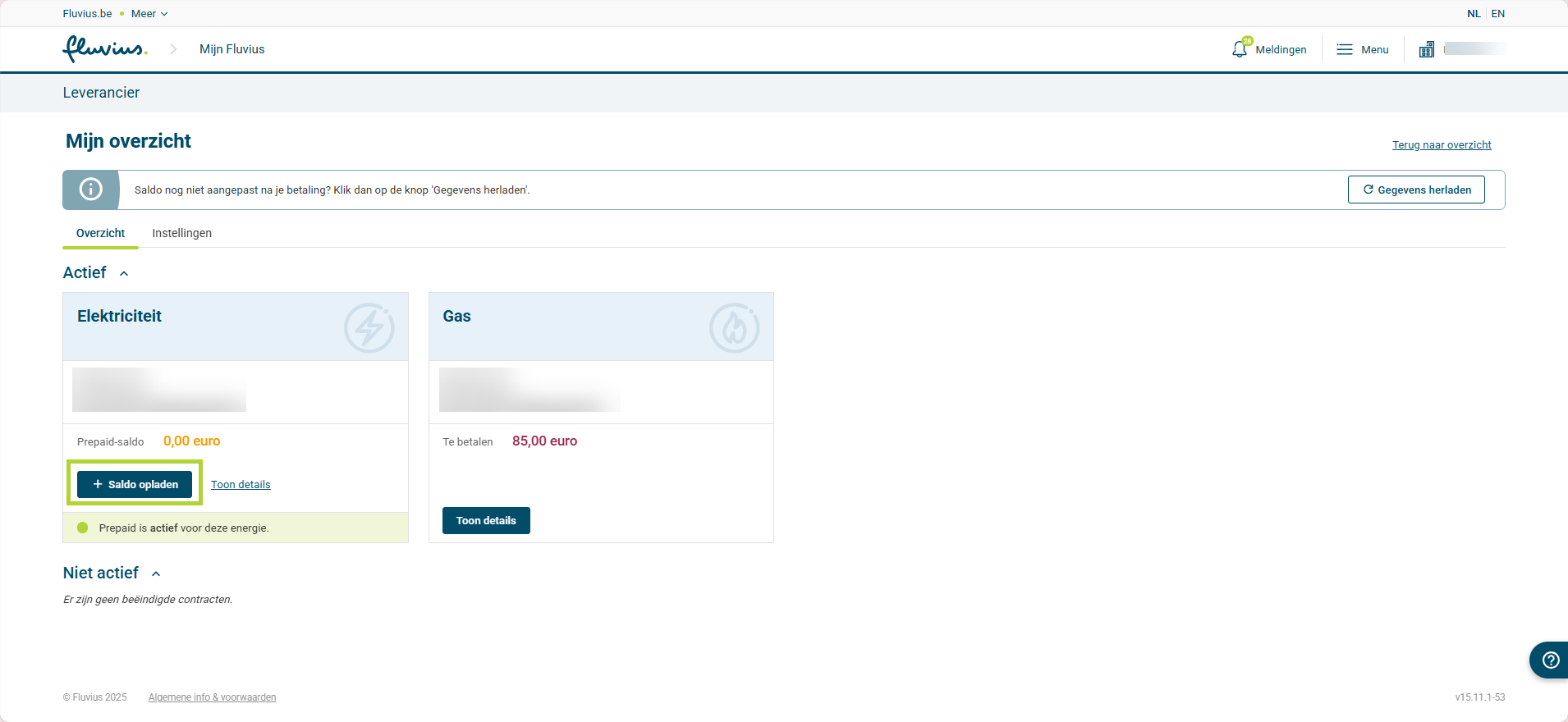Follow the Terug naar overzicht link
Viewport: 1568px width, 722px height.
pyautogui.click(x=1441, y=145)
